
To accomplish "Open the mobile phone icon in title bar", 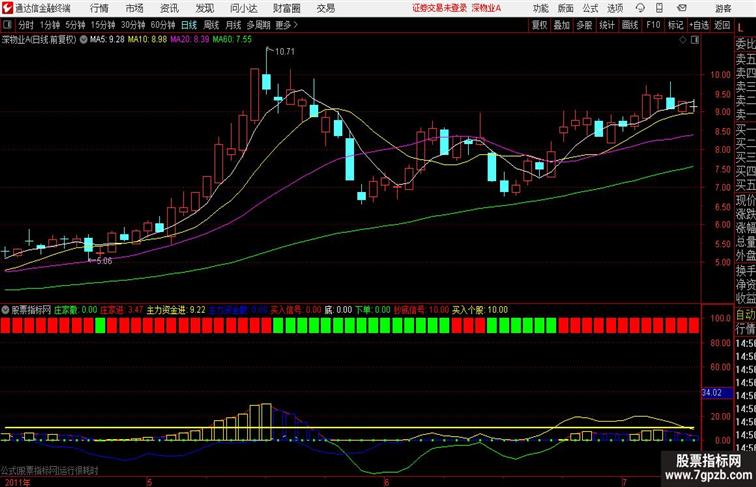I will 660,8.
